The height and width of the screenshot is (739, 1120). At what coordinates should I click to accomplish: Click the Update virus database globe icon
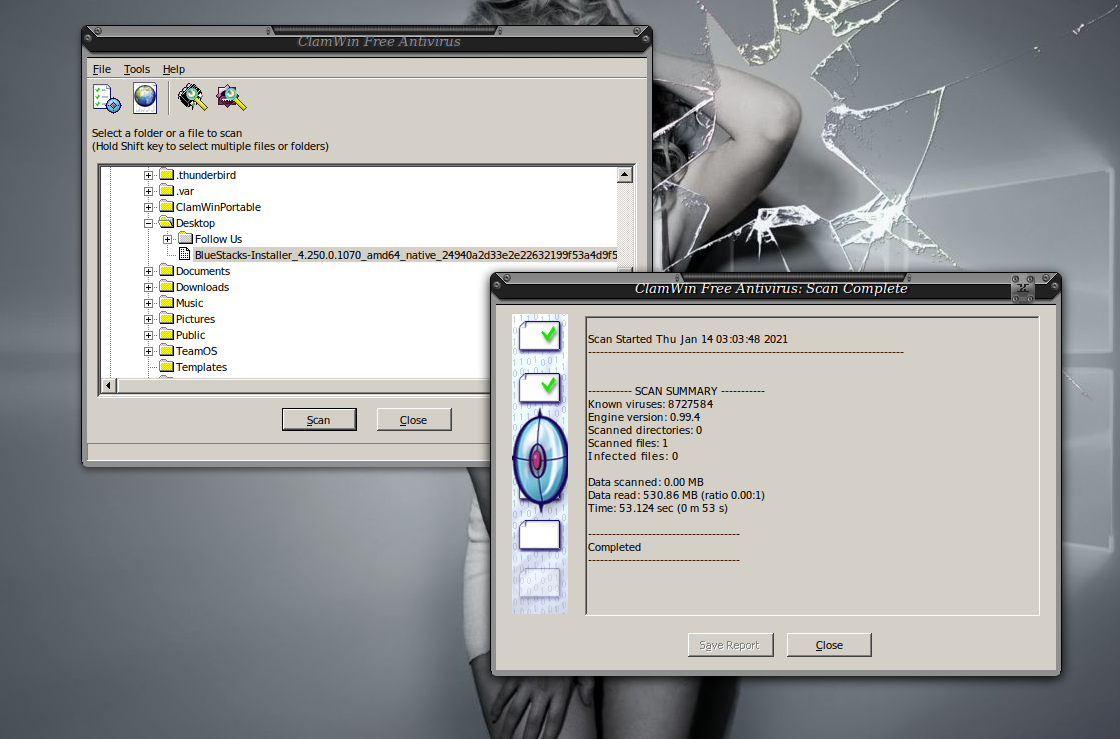click(x=145, y=99)
